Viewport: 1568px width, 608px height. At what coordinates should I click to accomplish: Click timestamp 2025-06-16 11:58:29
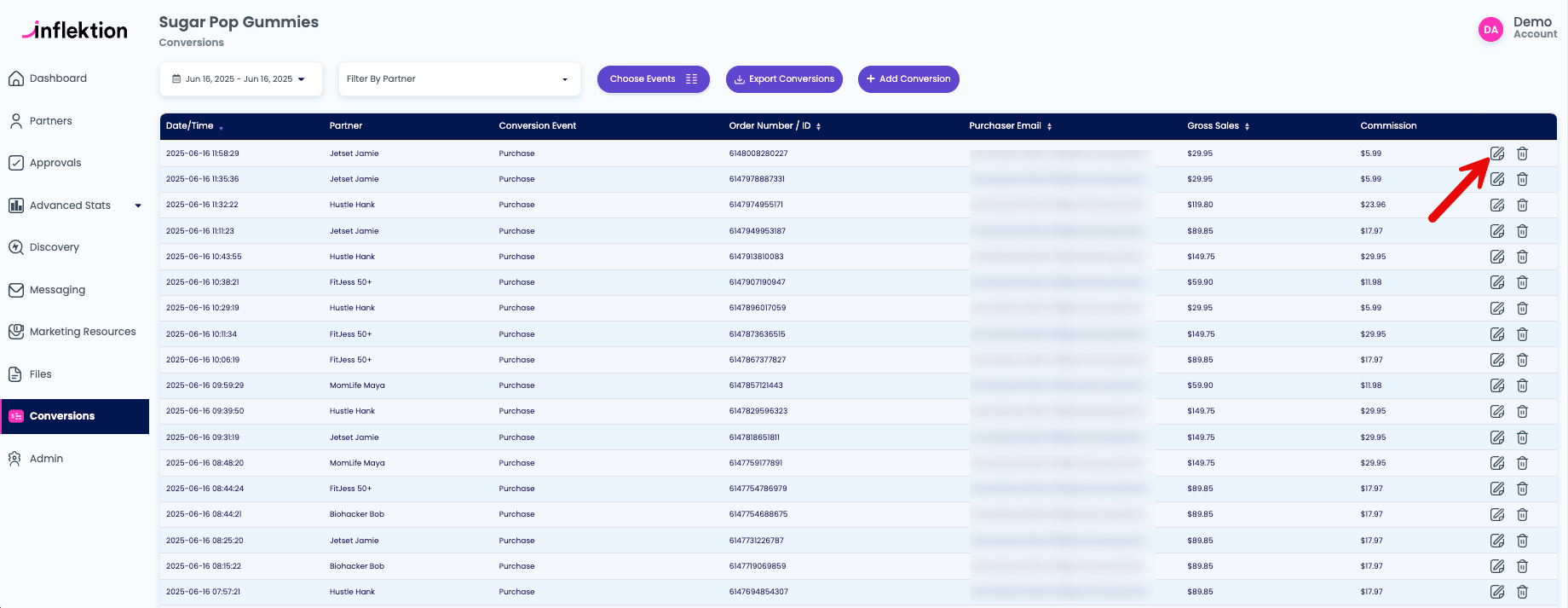tap(203, 153)
